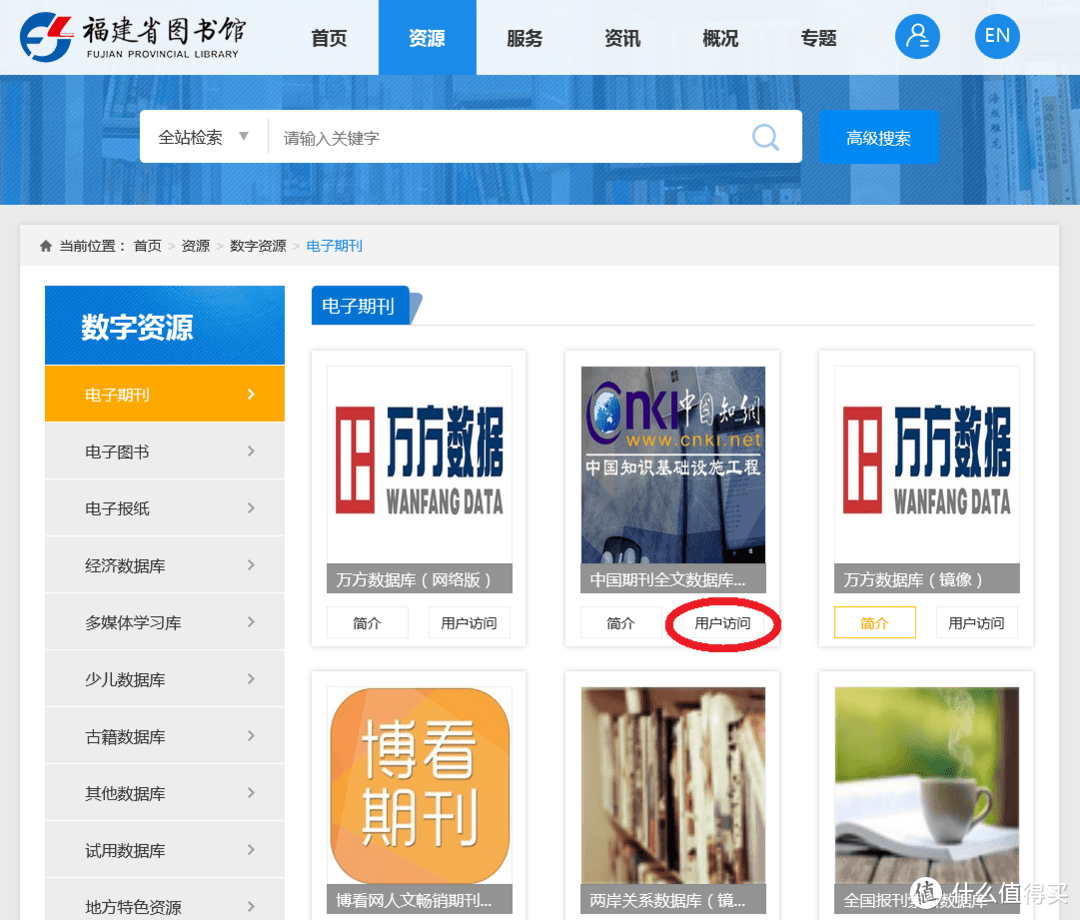
Task: Open the 万方数据库（网络版）thumbnail
Action: [419, 465]
